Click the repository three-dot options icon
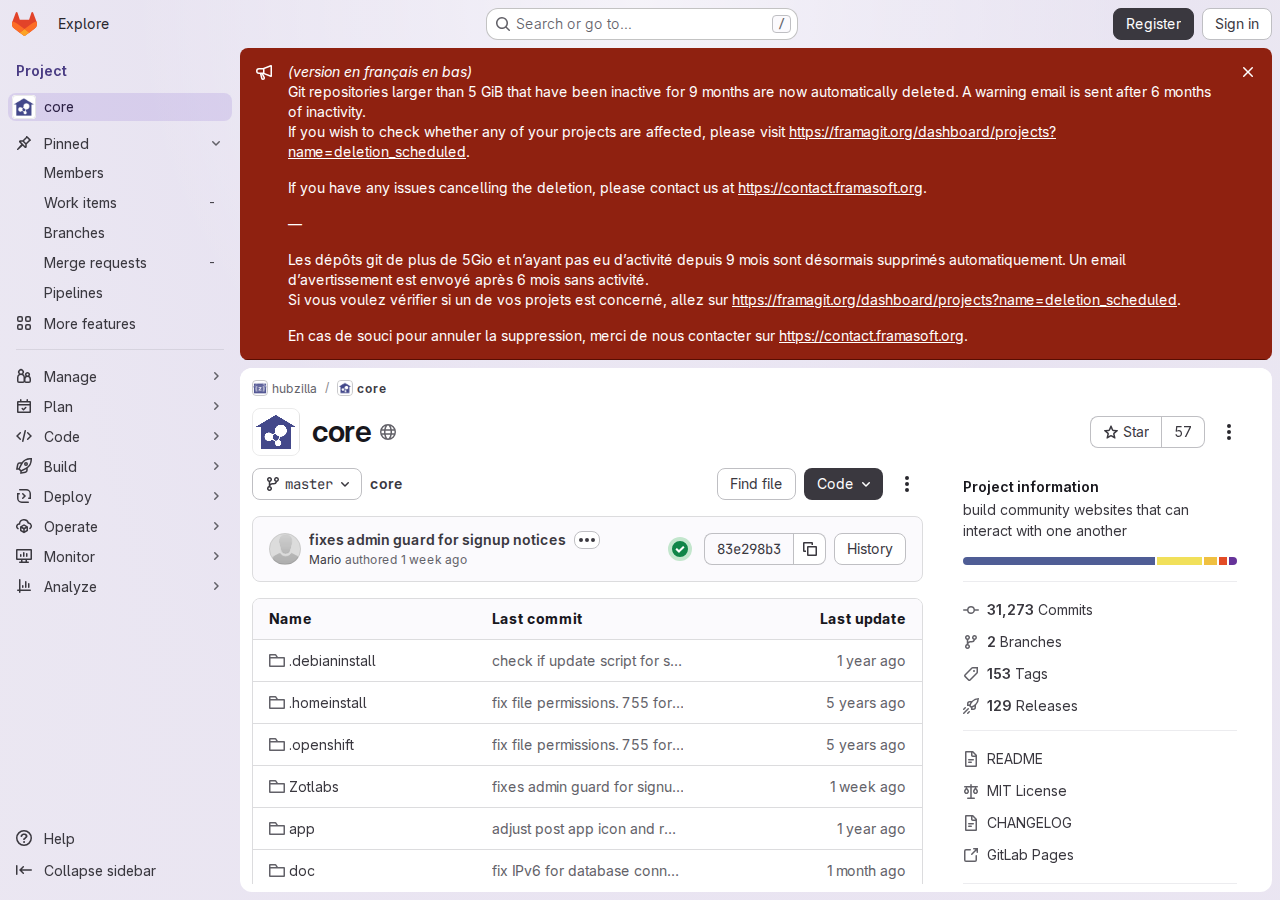The image size is (1280, 900). click(907, 484)
